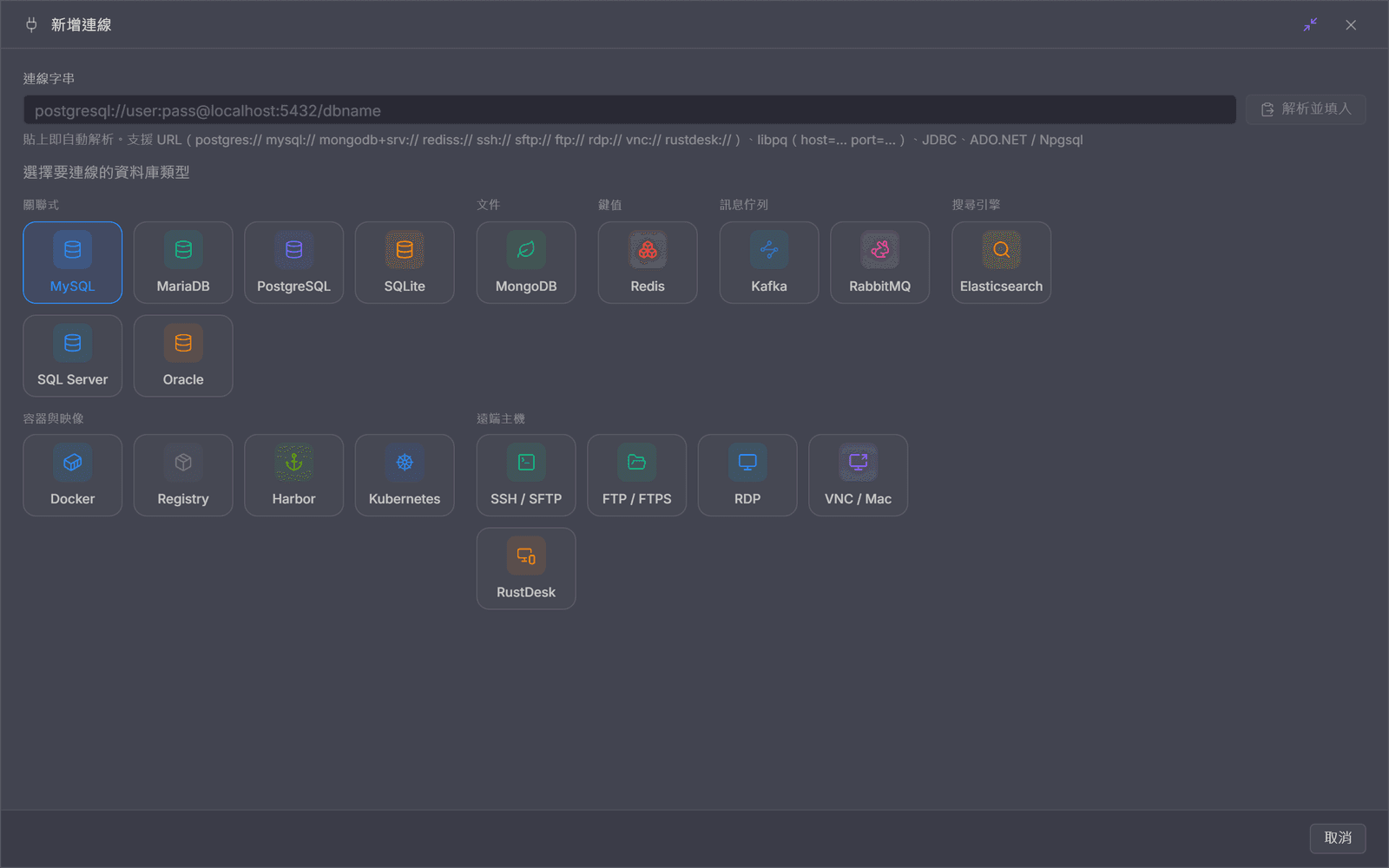1389x868 pixels.
Task: Choose the VNC / Mac connection tile
Action: tap(858, 475)
